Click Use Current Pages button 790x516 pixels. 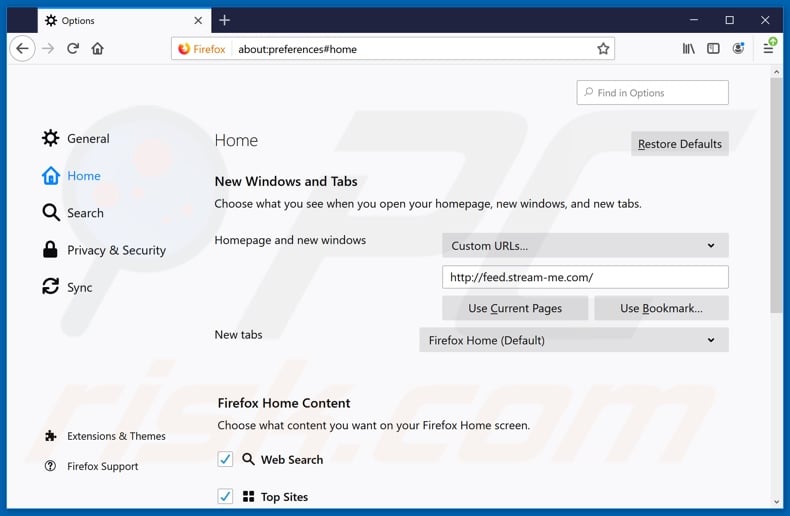click(x=515, y=308)
